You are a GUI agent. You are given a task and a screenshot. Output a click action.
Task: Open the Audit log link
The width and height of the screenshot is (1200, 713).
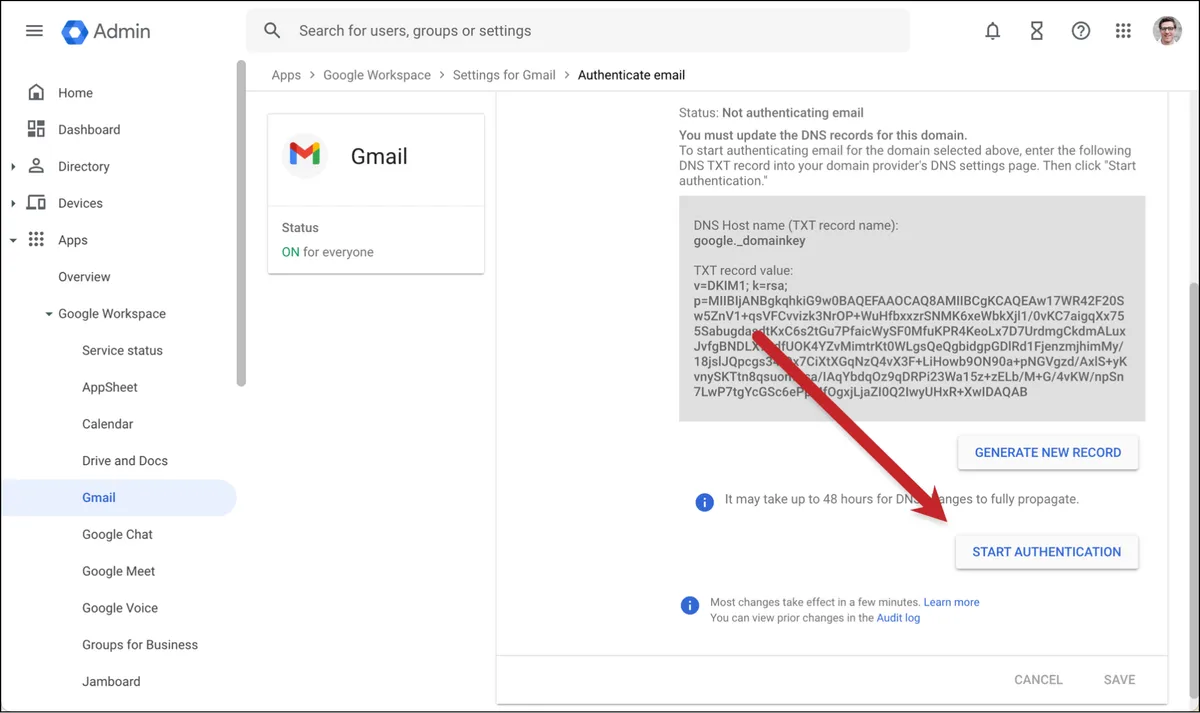(898, 618)
